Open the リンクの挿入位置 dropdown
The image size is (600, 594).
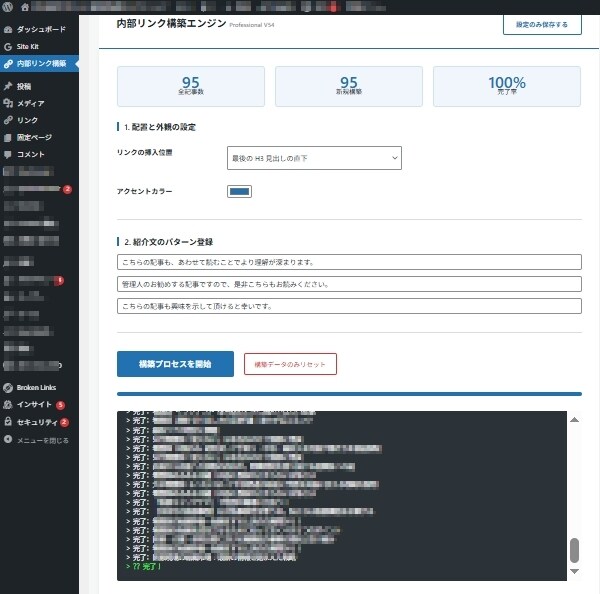point(314,158)
